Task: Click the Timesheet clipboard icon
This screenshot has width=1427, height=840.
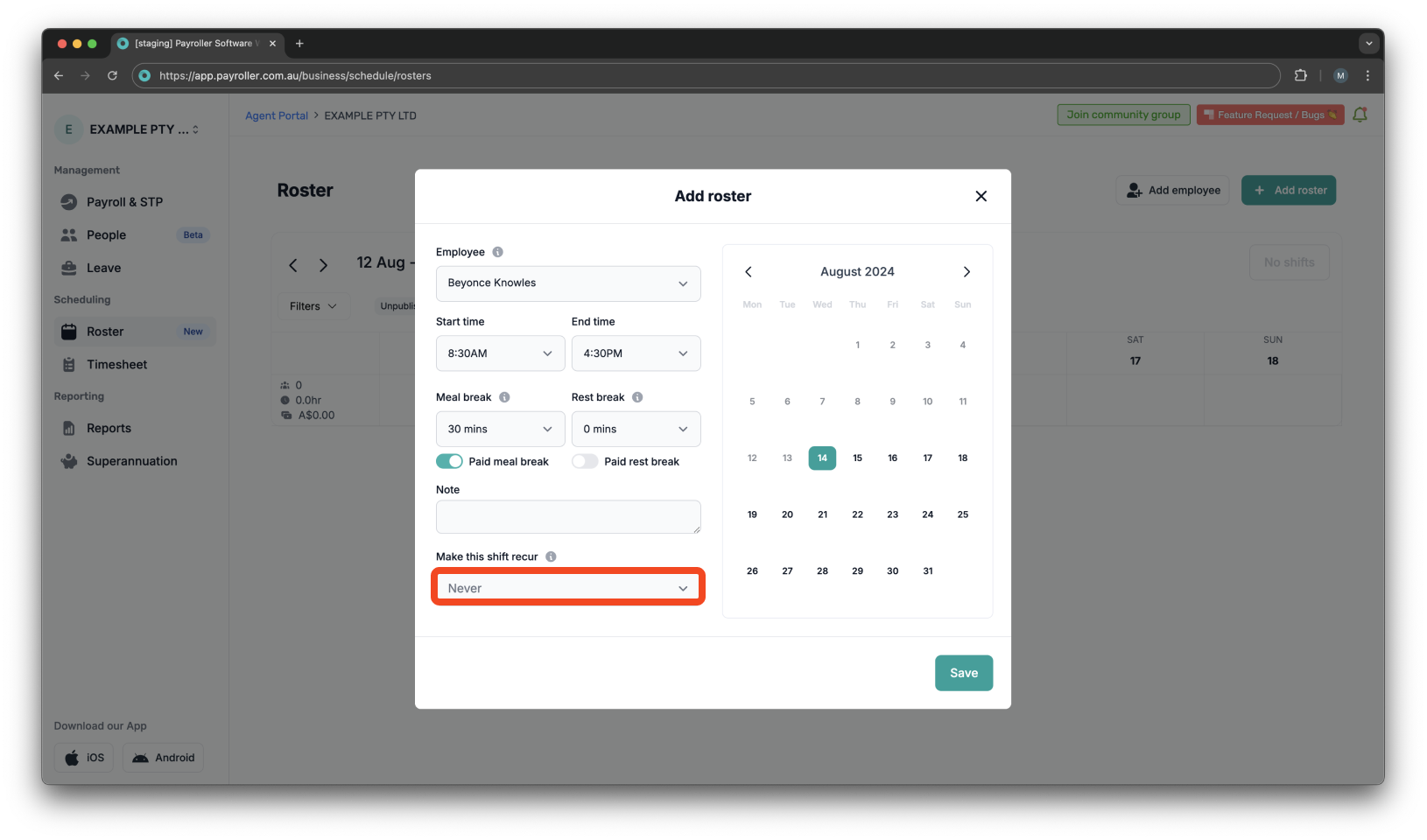Action: click(x=68, y=365)
